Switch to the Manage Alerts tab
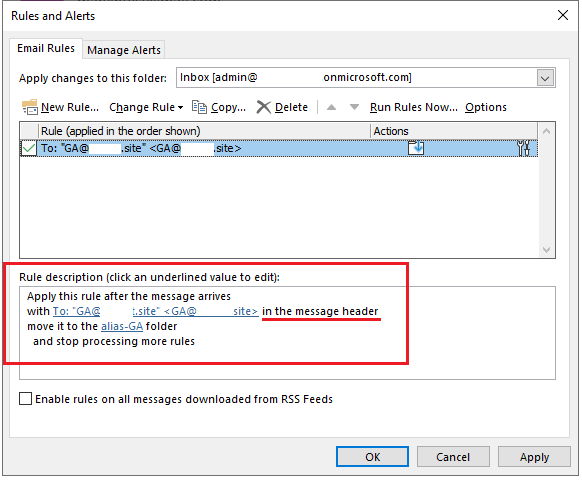The height and width of the screenshot is (481, 582). 124,50
